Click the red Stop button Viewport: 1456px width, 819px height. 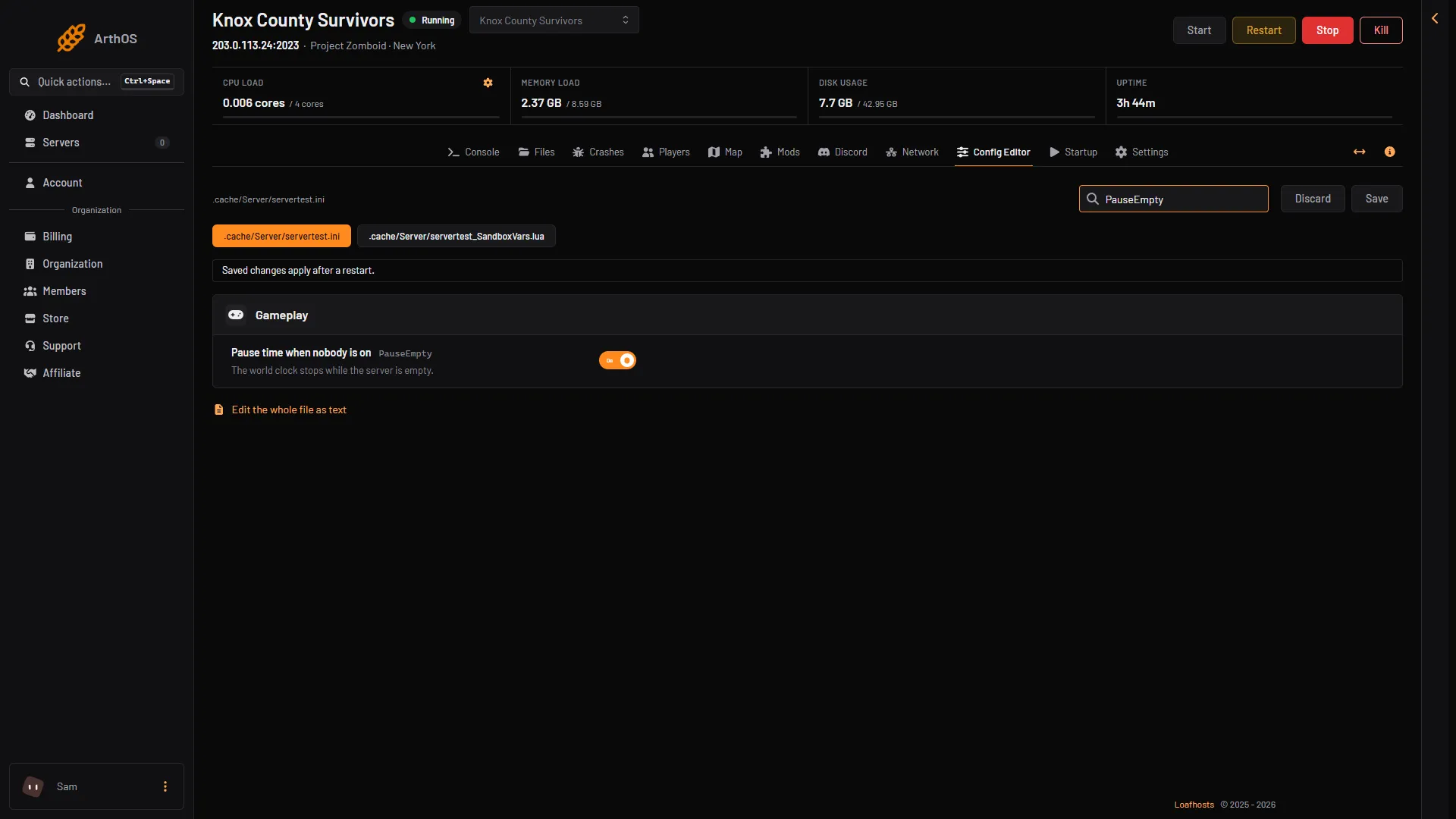1327,30
